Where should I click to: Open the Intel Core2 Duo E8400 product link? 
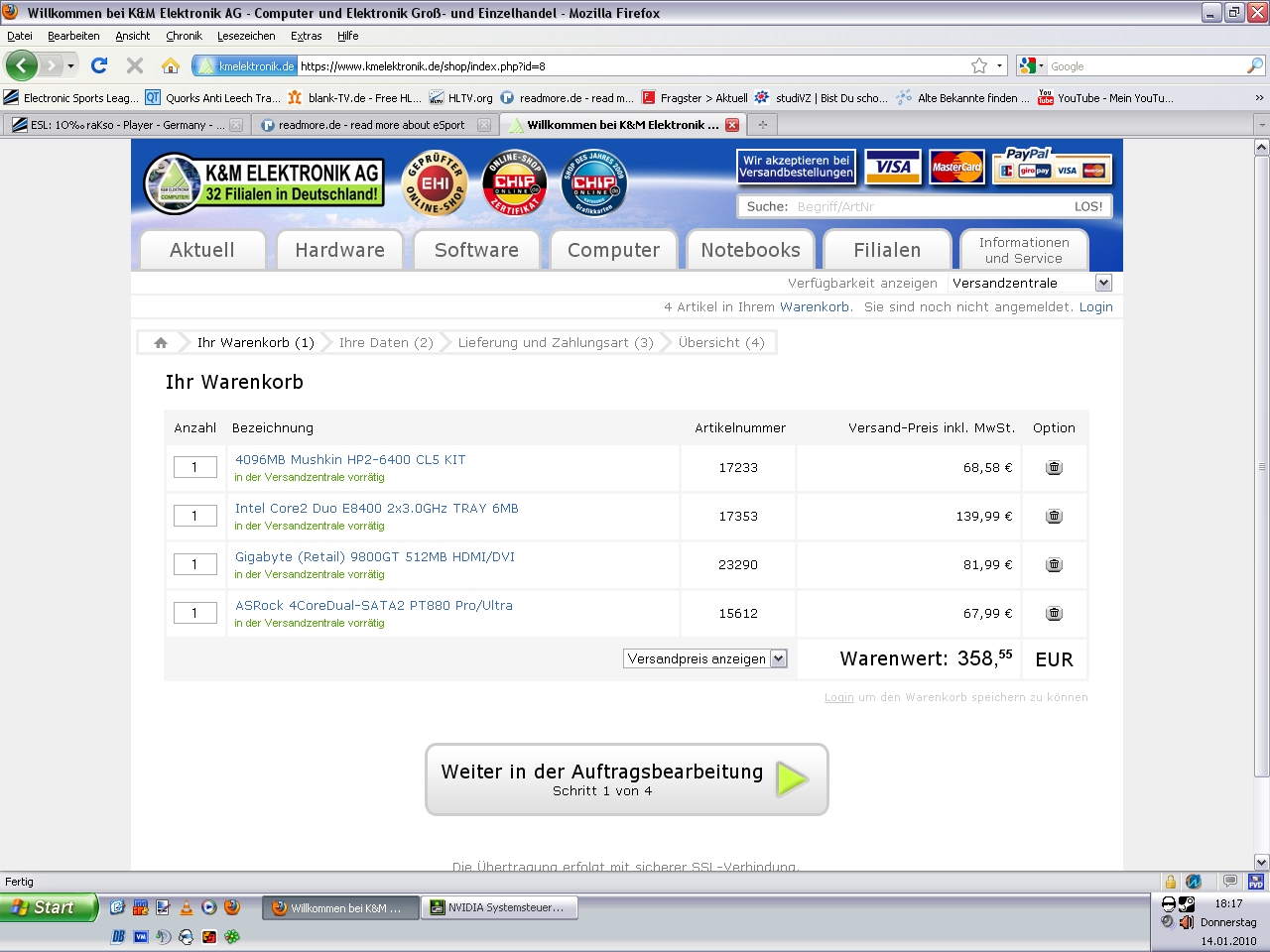click(377, 508)
